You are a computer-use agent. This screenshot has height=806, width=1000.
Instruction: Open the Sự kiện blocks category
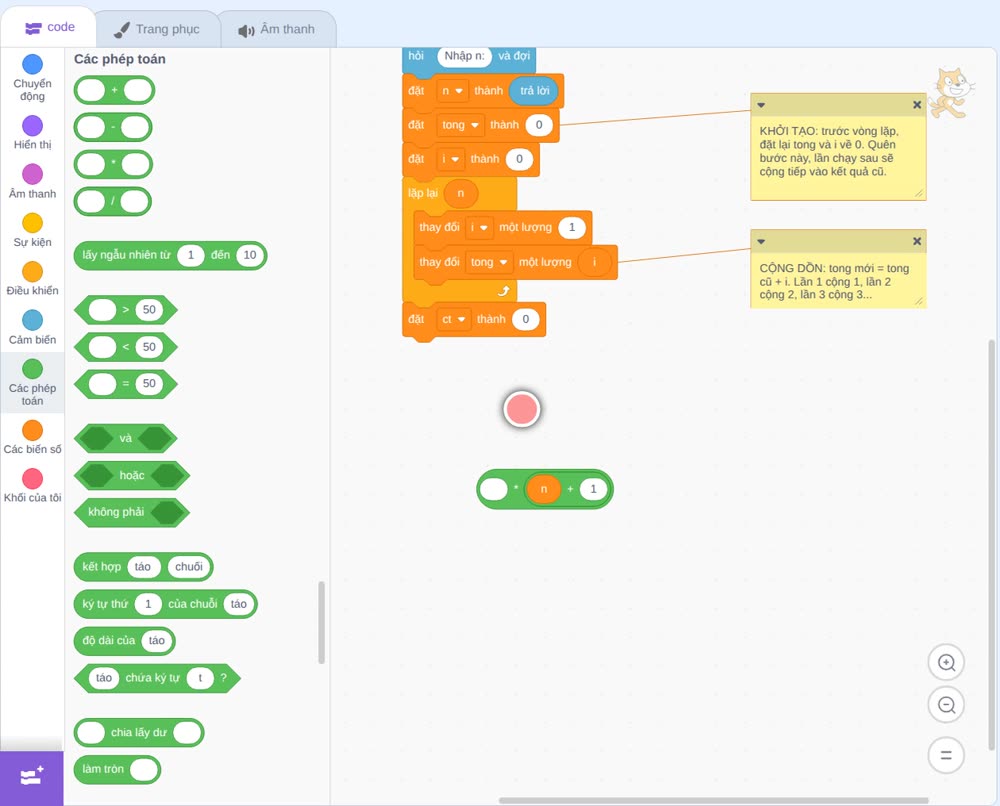(33, 230)
